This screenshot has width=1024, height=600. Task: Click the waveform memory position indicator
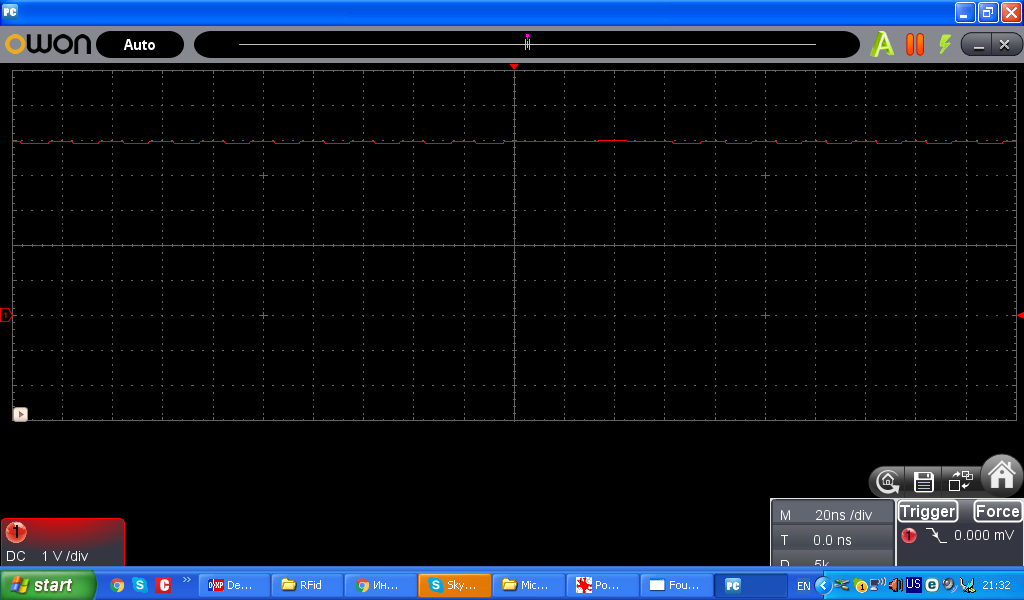pos(527,42)
